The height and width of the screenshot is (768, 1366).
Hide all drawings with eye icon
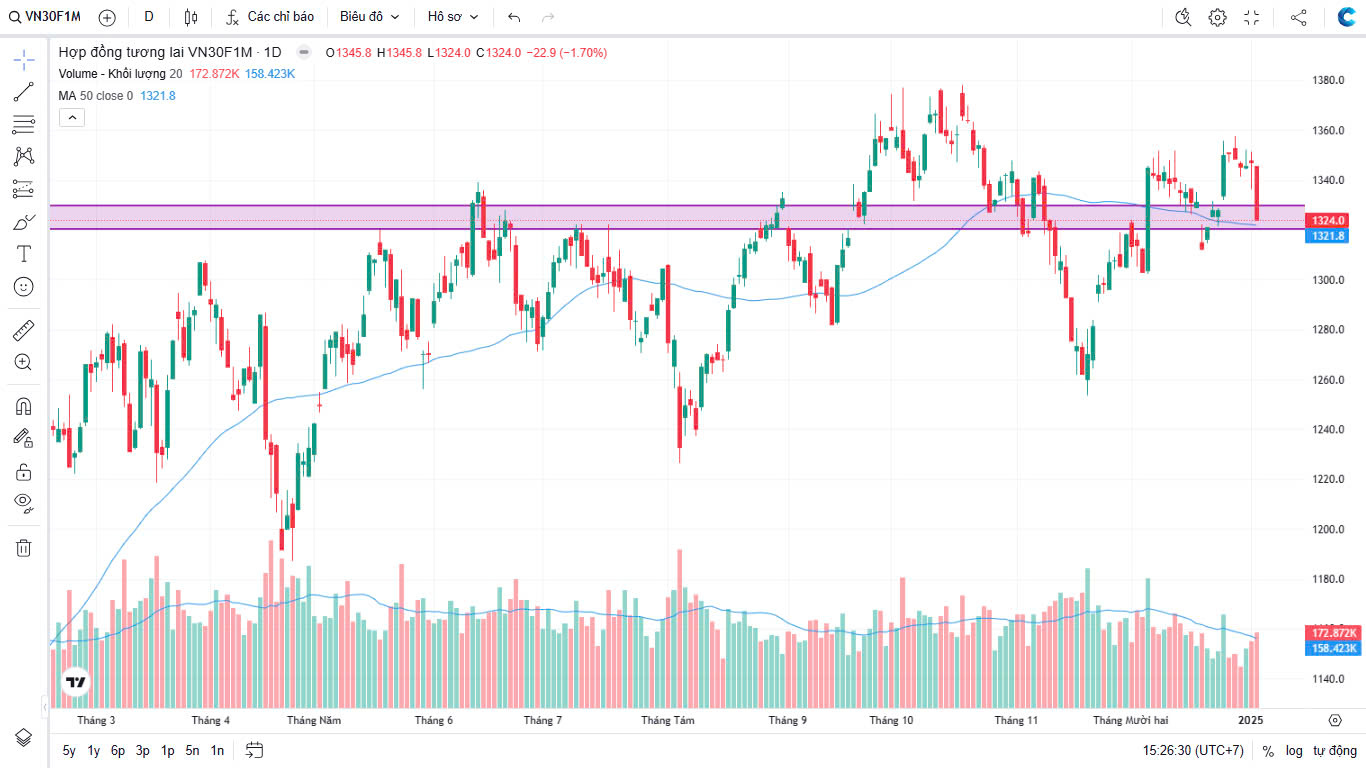pyautogui.click(x=24, y=502)
